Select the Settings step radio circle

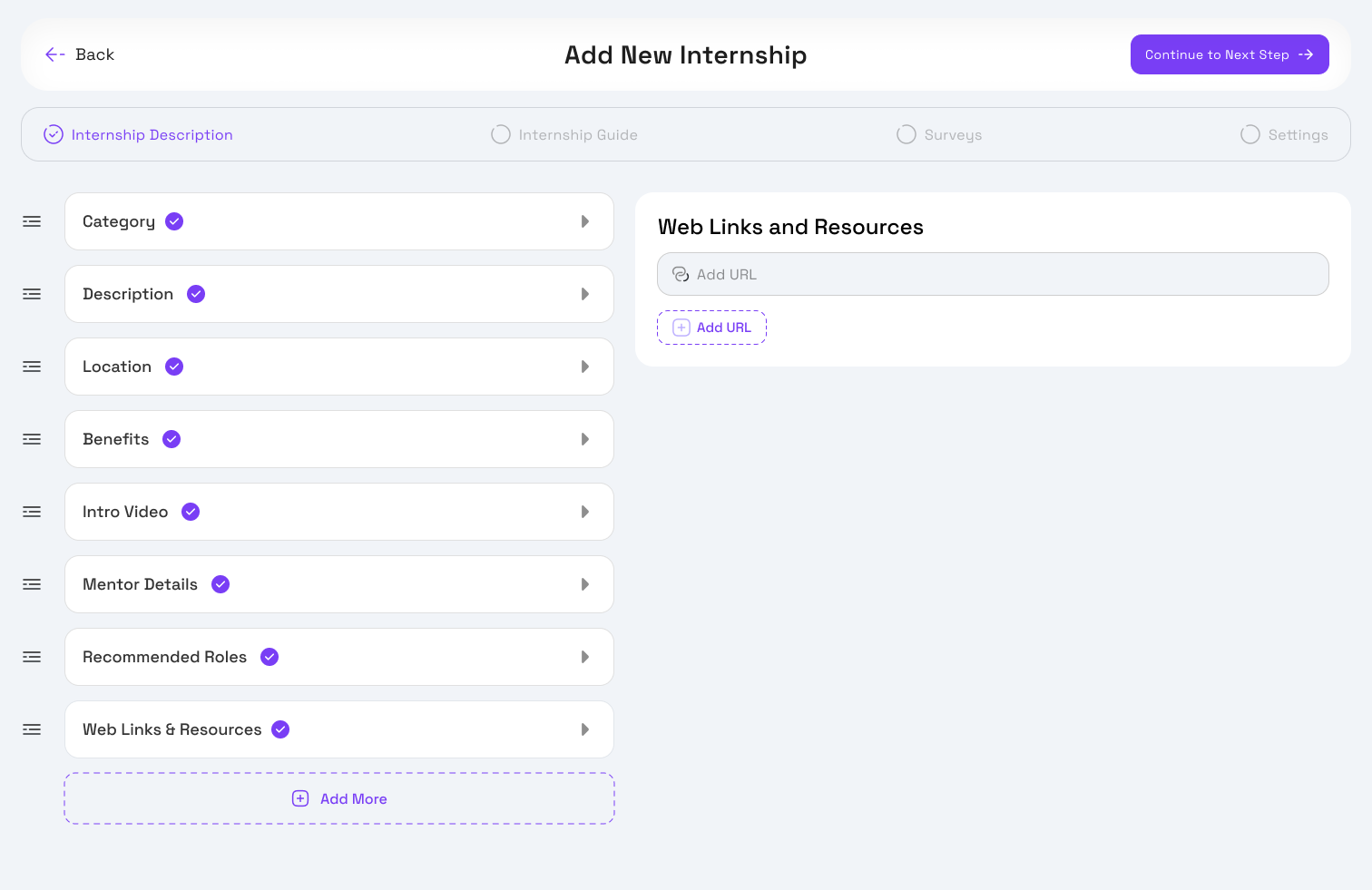pyautogui.click(x=1250, y=134)
